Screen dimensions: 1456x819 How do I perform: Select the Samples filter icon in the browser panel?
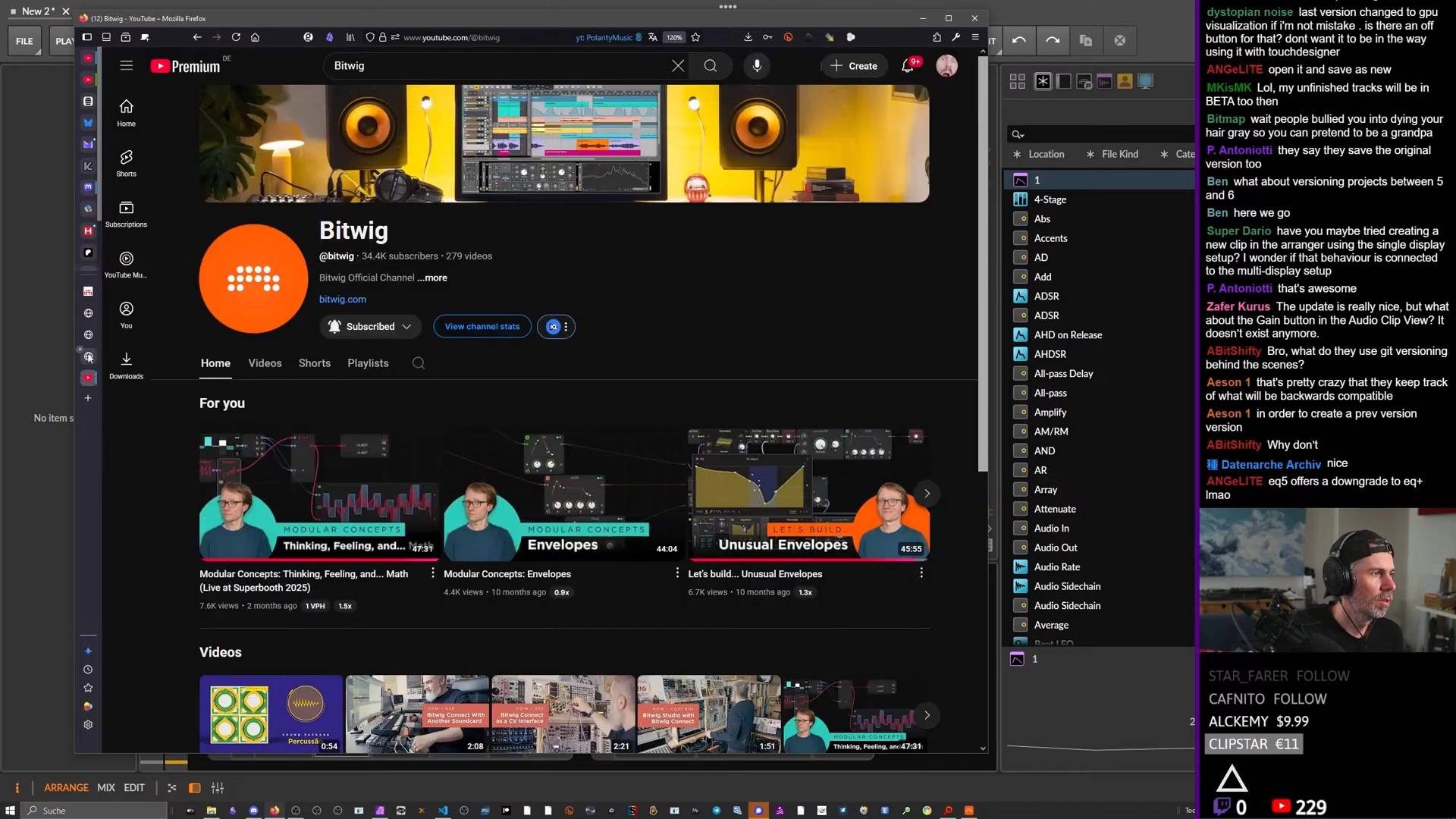pyautogui.click(x=1104, y=81)
